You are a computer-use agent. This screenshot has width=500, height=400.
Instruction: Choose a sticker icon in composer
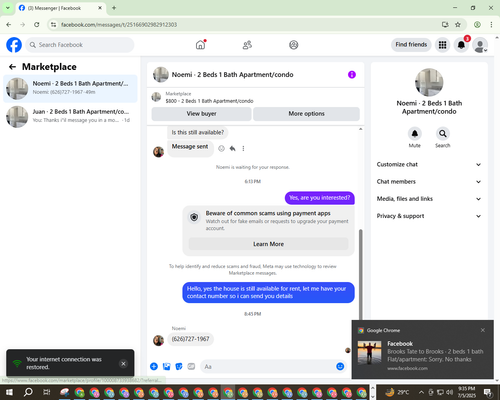click(x=179, y=367)
